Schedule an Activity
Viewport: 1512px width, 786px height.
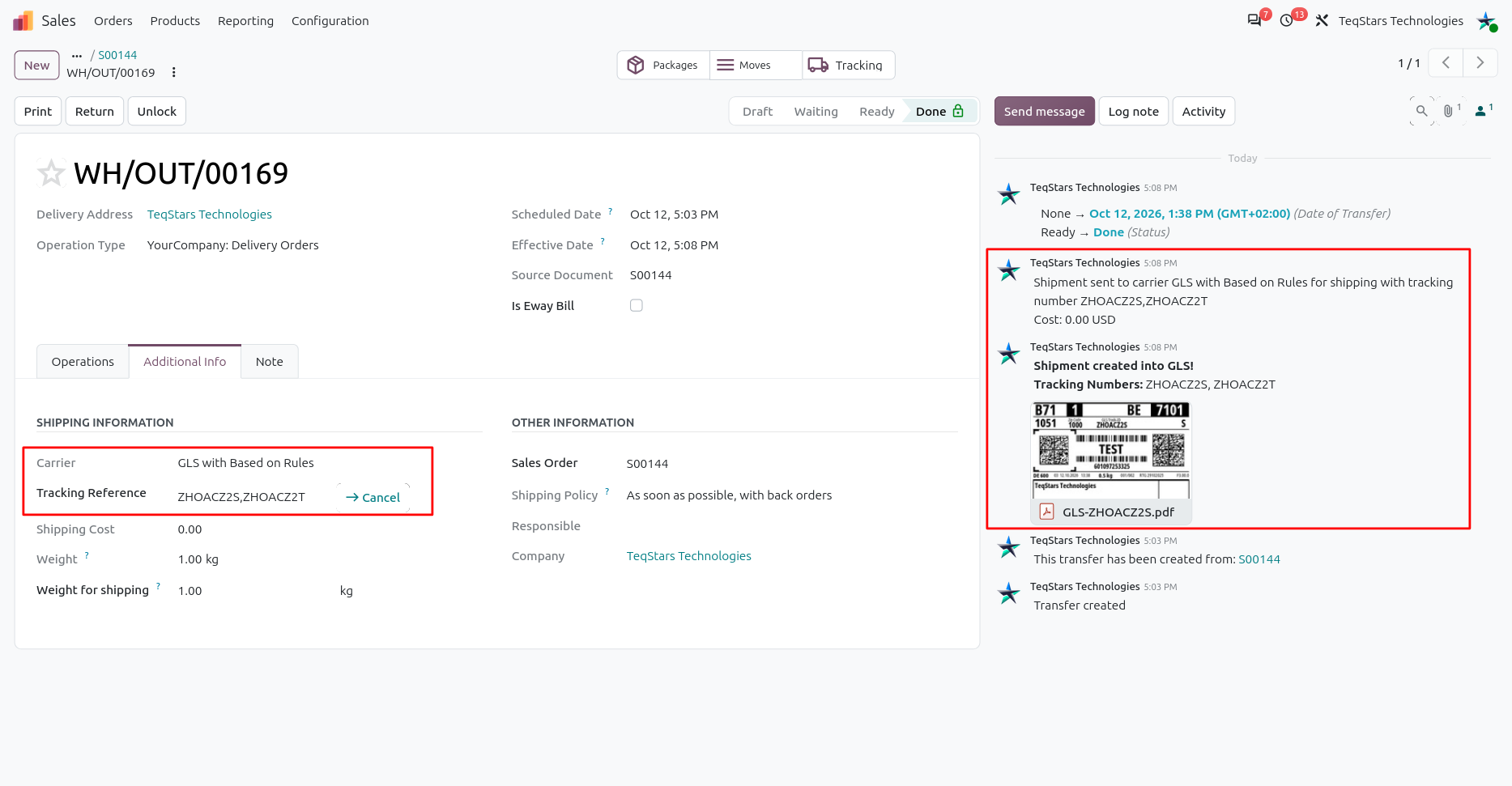click(x=1204, y=112)
